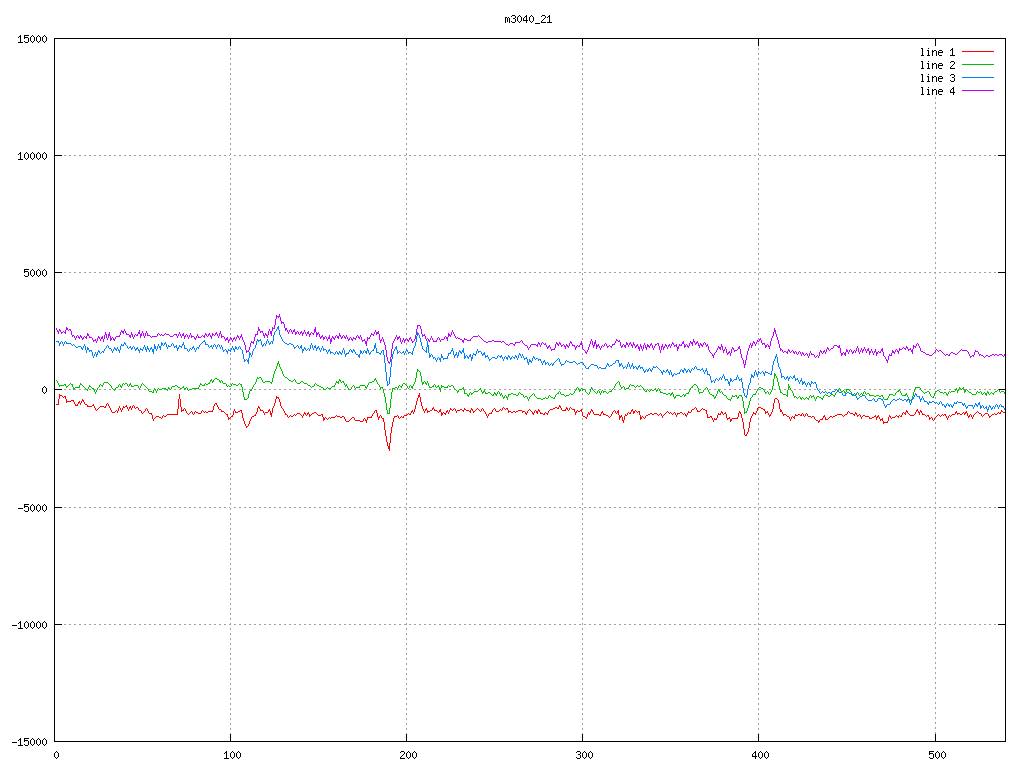Viewport: 1024px width, 768px height.
Task: Click the y-axis label 10000
Action: click(x=33, y=156)
